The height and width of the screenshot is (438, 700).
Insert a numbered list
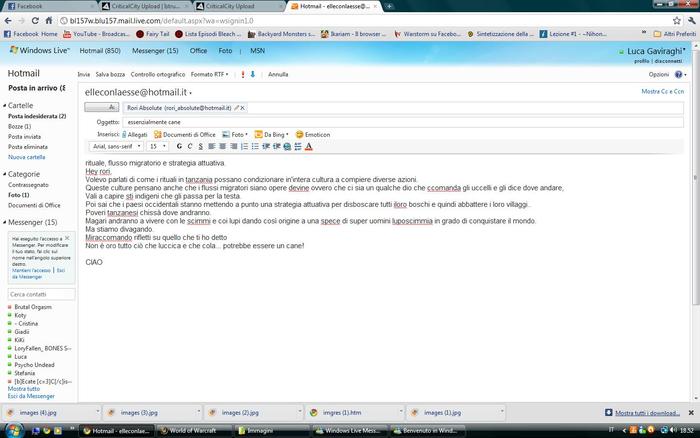[244, 146]
